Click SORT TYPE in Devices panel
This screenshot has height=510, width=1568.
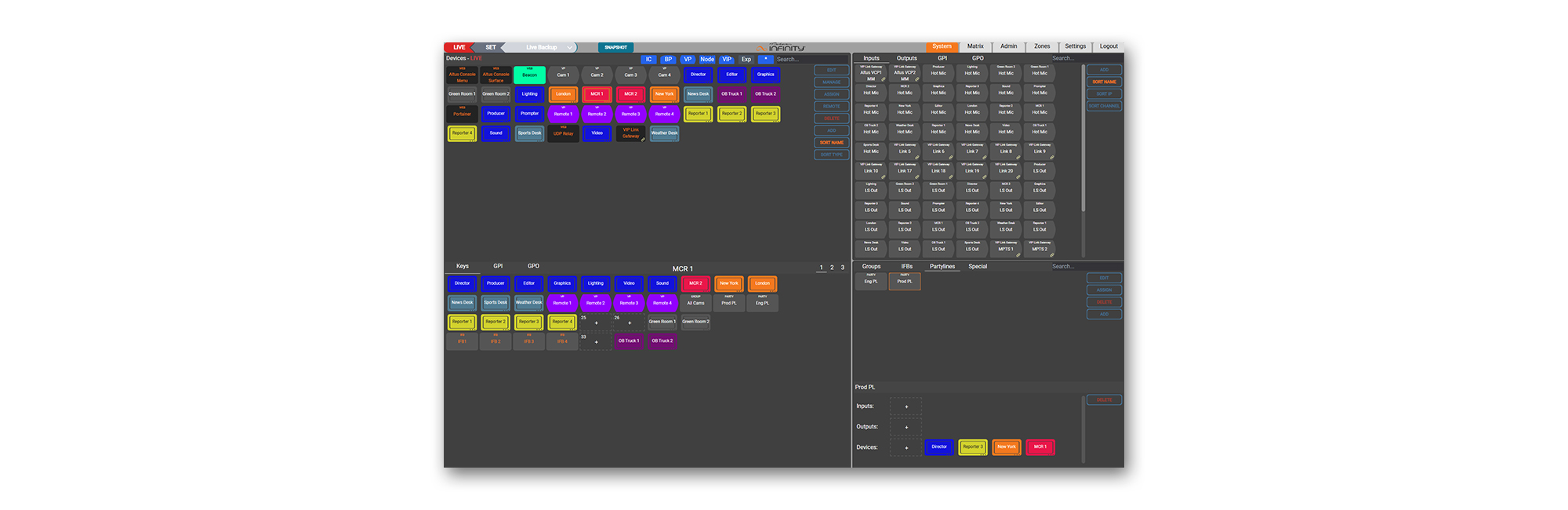[x=832, y=155]
